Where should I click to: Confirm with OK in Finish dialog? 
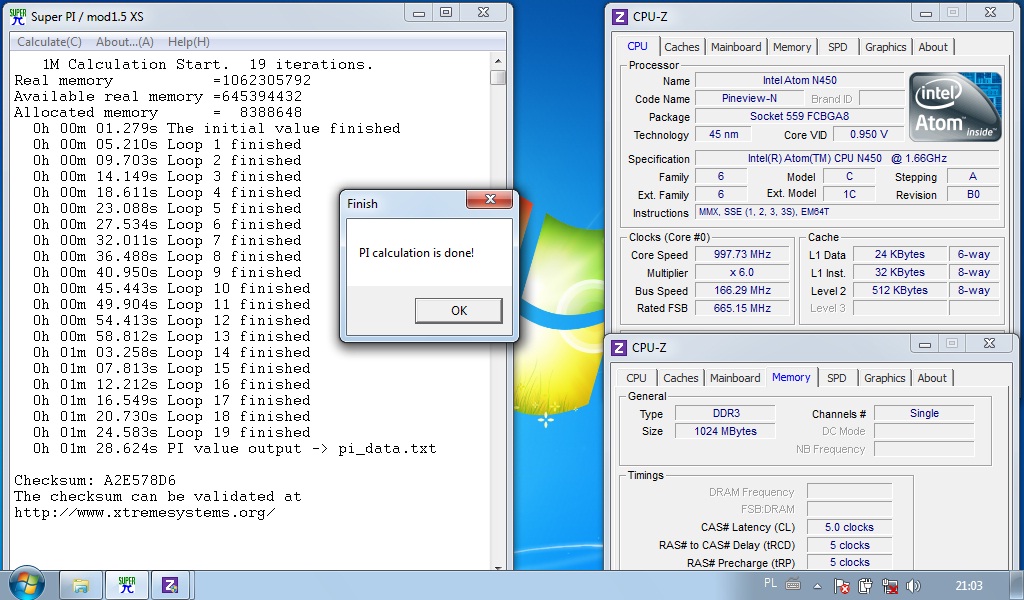458,311
